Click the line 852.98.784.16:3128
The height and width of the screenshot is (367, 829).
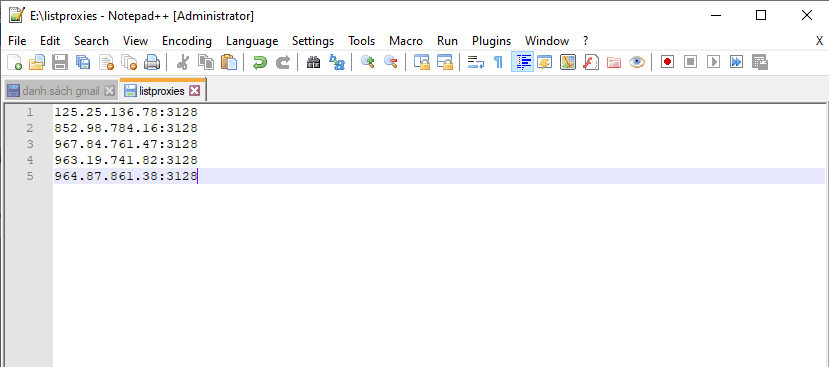(x=126, y=128)
